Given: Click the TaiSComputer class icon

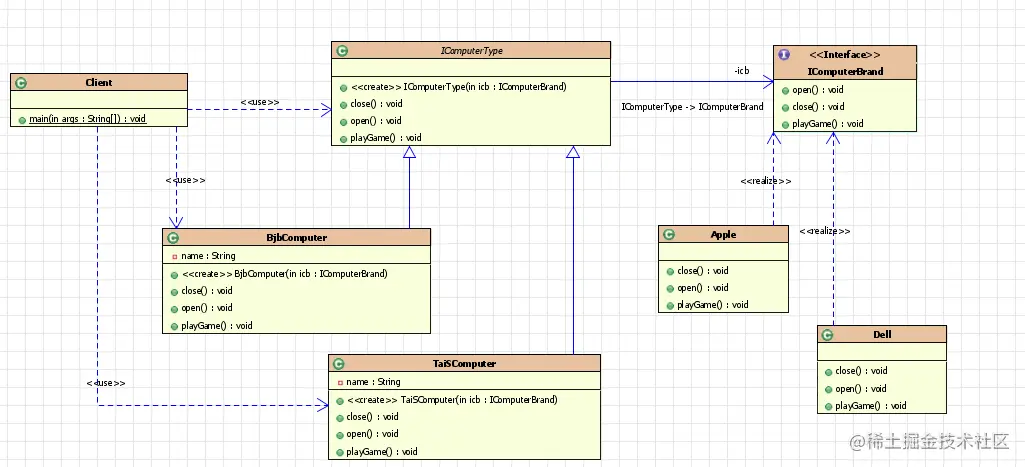Looking at the screenshot, I should click(338, 364).
